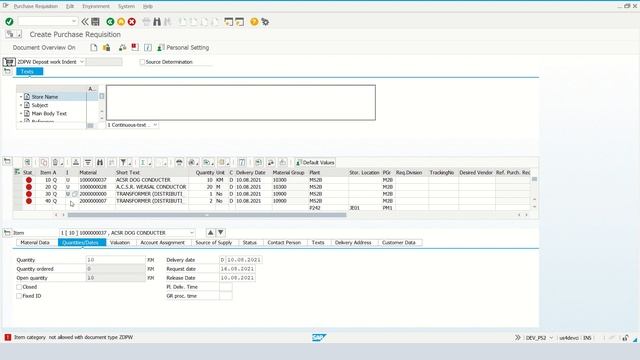640x360 pixels.
Task: Toggle the Closed checkbox
Action: pos(19,287)
